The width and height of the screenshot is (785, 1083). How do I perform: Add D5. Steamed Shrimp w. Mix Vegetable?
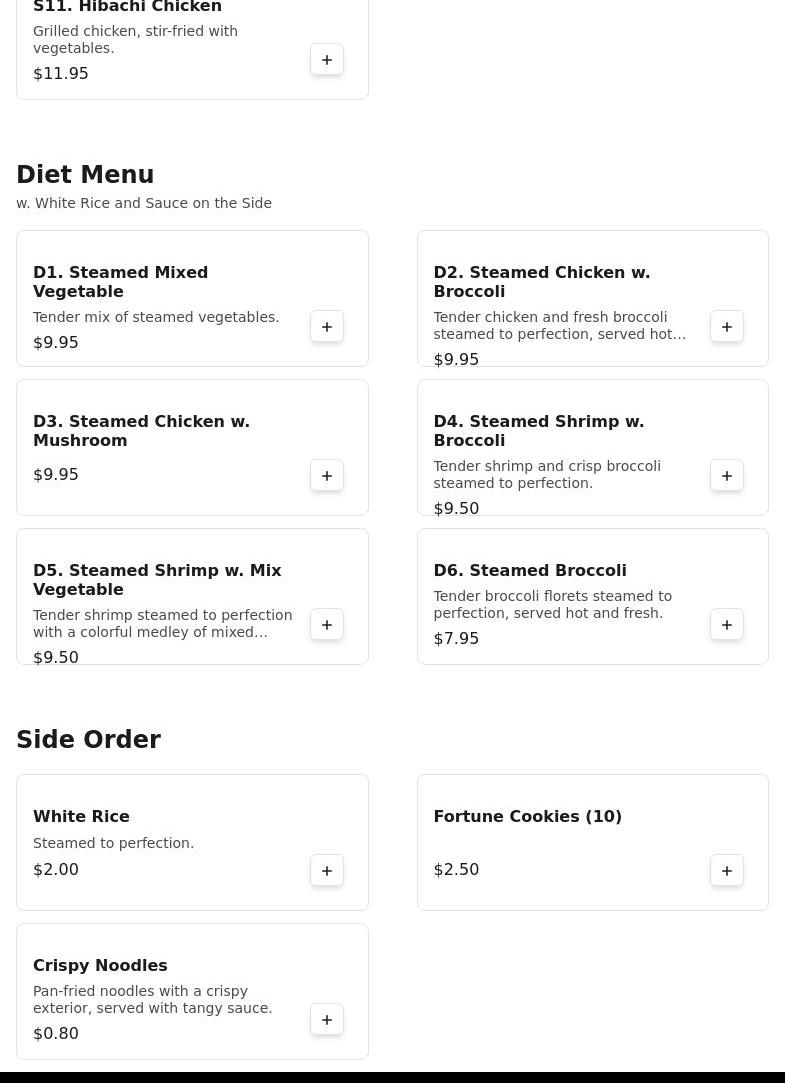click(x=327, y=625)
